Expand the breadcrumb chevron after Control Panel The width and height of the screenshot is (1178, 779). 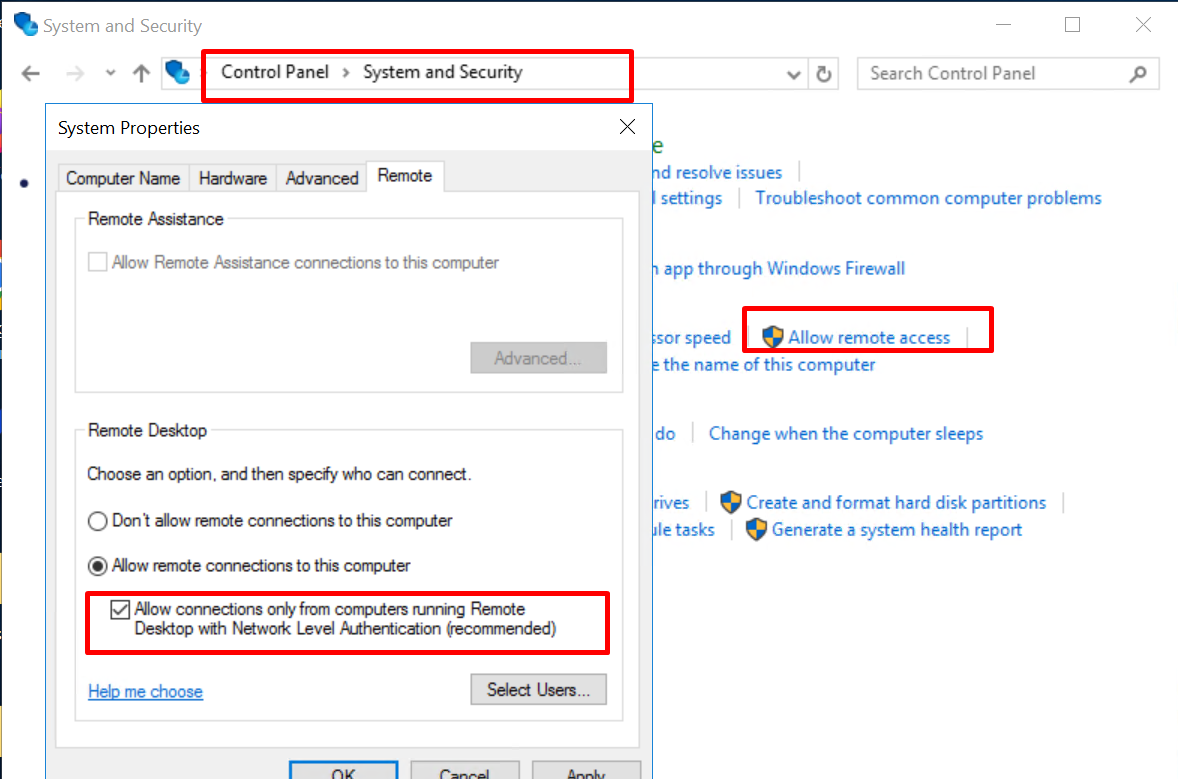point(346,73)
